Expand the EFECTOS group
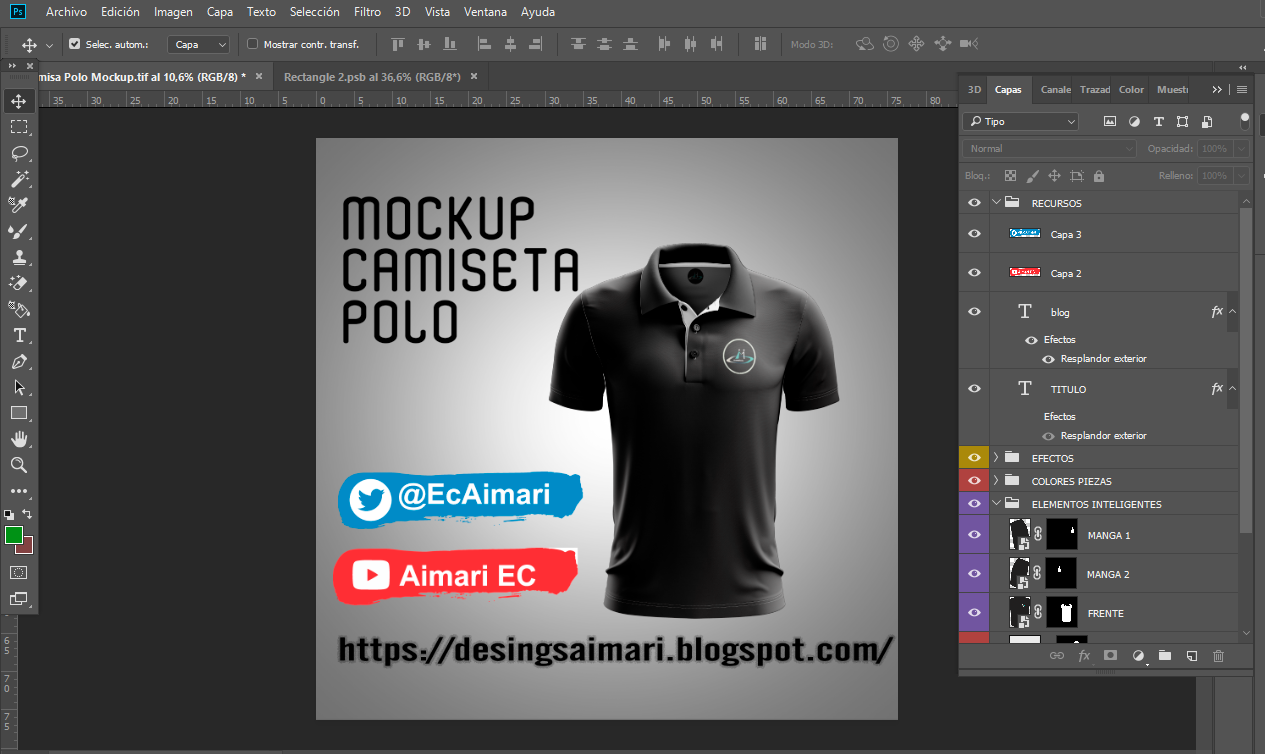Image resolution: width=1265 pixels, height=754 pixels. 995,457
